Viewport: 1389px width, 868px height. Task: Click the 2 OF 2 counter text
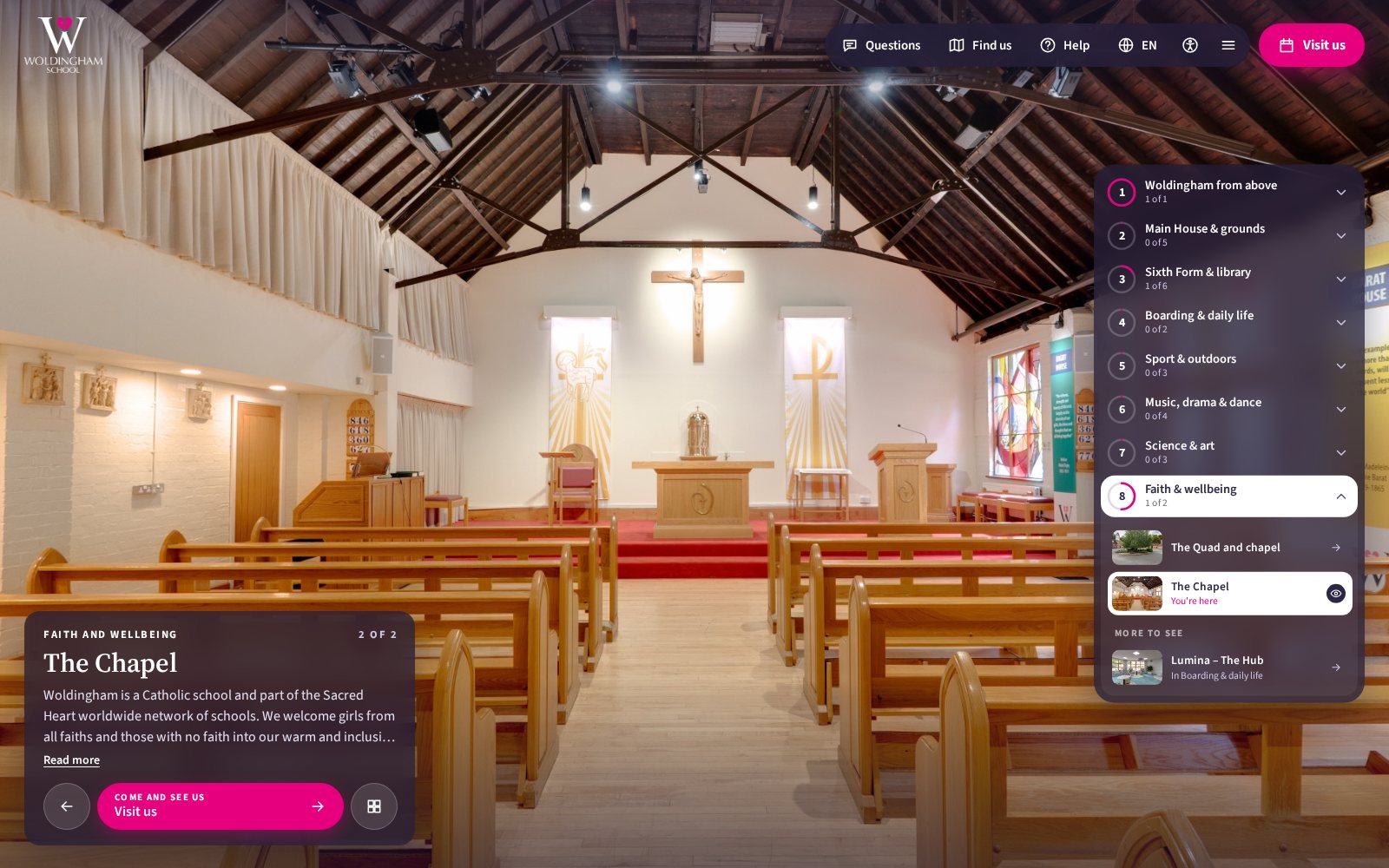(378, 635)
